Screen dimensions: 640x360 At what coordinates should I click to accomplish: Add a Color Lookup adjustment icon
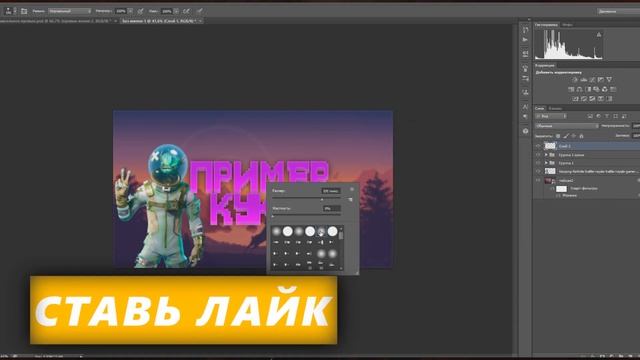[x=613, y=89]
